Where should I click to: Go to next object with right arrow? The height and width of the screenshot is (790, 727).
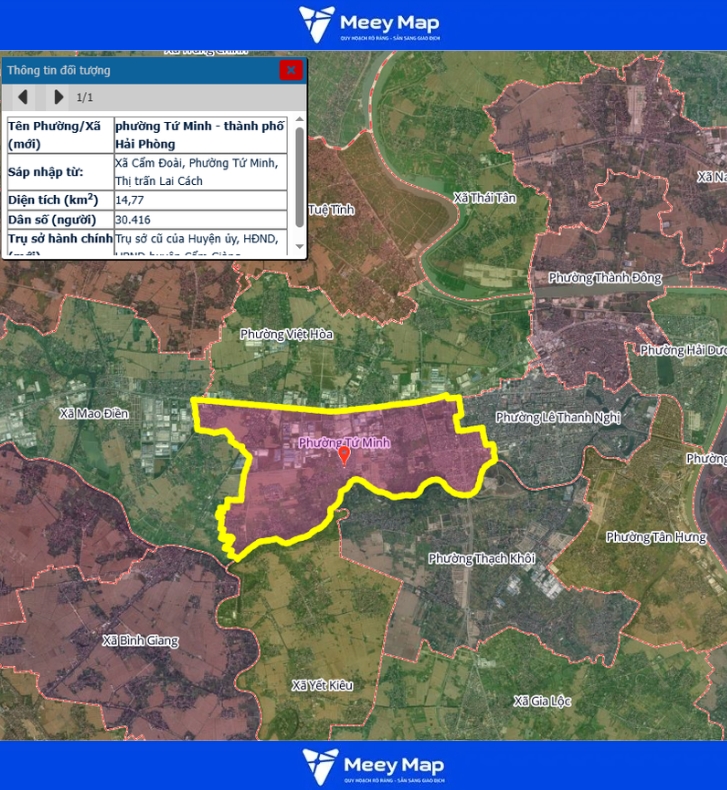click(x=58, y=97)
